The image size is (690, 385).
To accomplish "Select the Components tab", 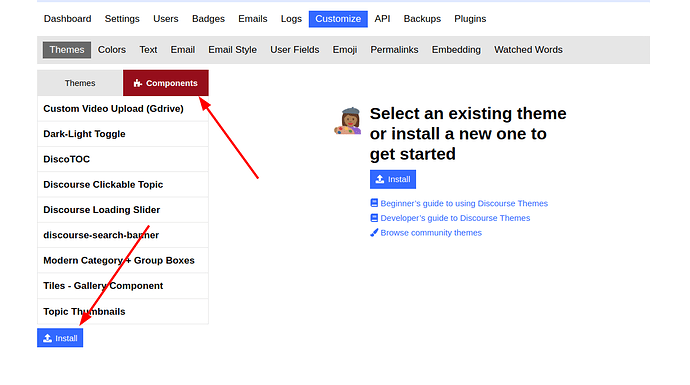I will tap(165, 83).
